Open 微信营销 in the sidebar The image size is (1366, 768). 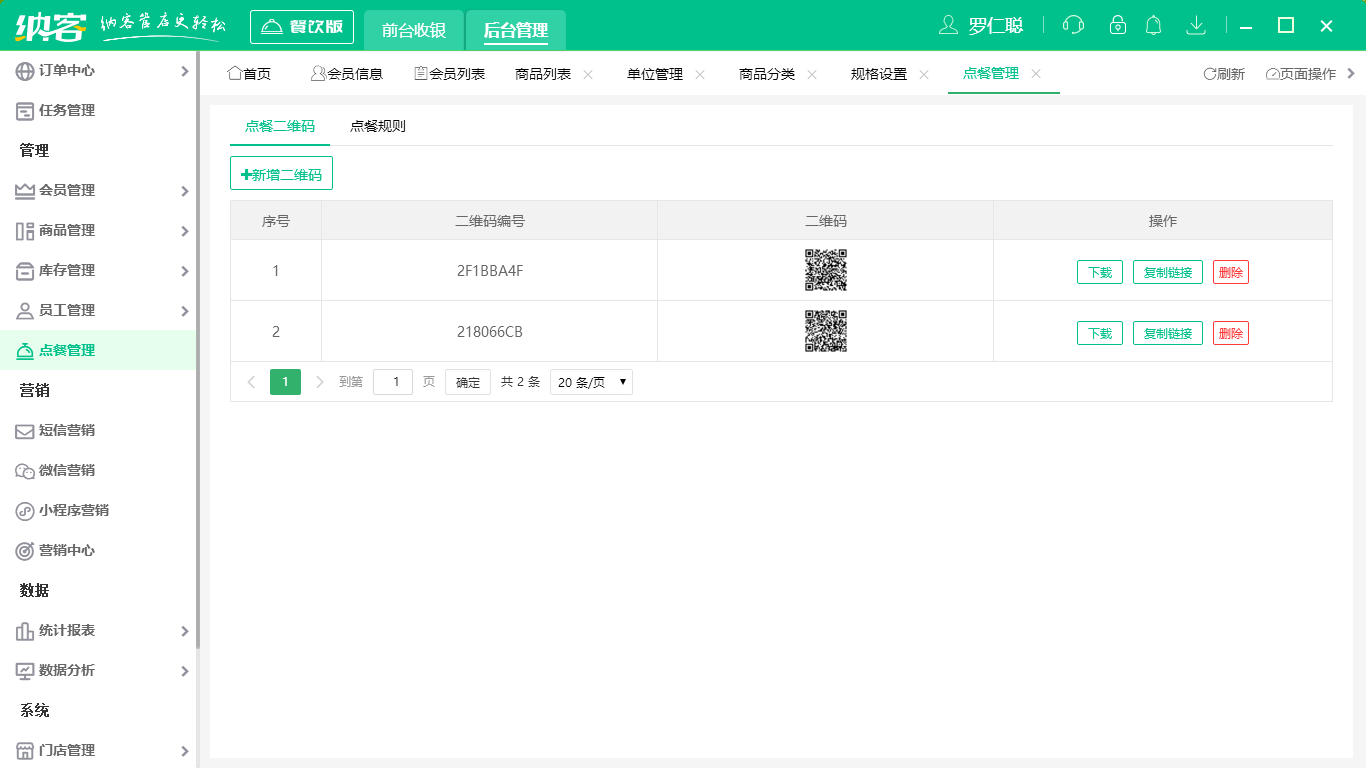(x=66, y=470)
